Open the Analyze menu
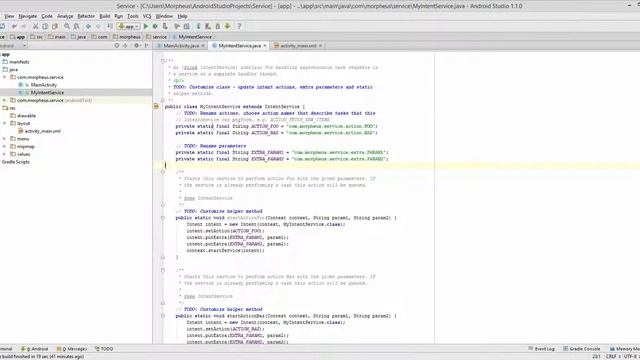Screen dimensions: 640x360 click(x=65, y=16)
